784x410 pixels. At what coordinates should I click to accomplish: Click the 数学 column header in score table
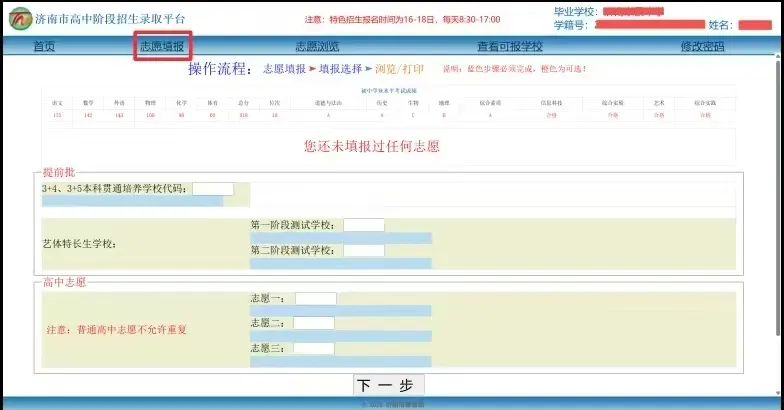click(x=88, y=103)
